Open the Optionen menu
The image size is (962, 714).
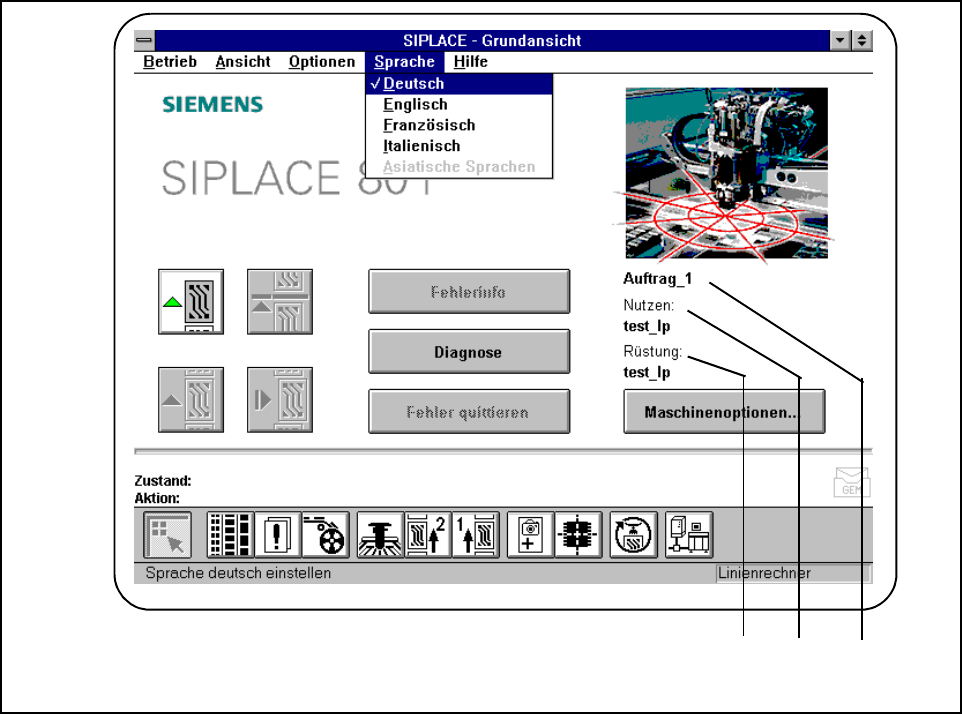[322, 62]
